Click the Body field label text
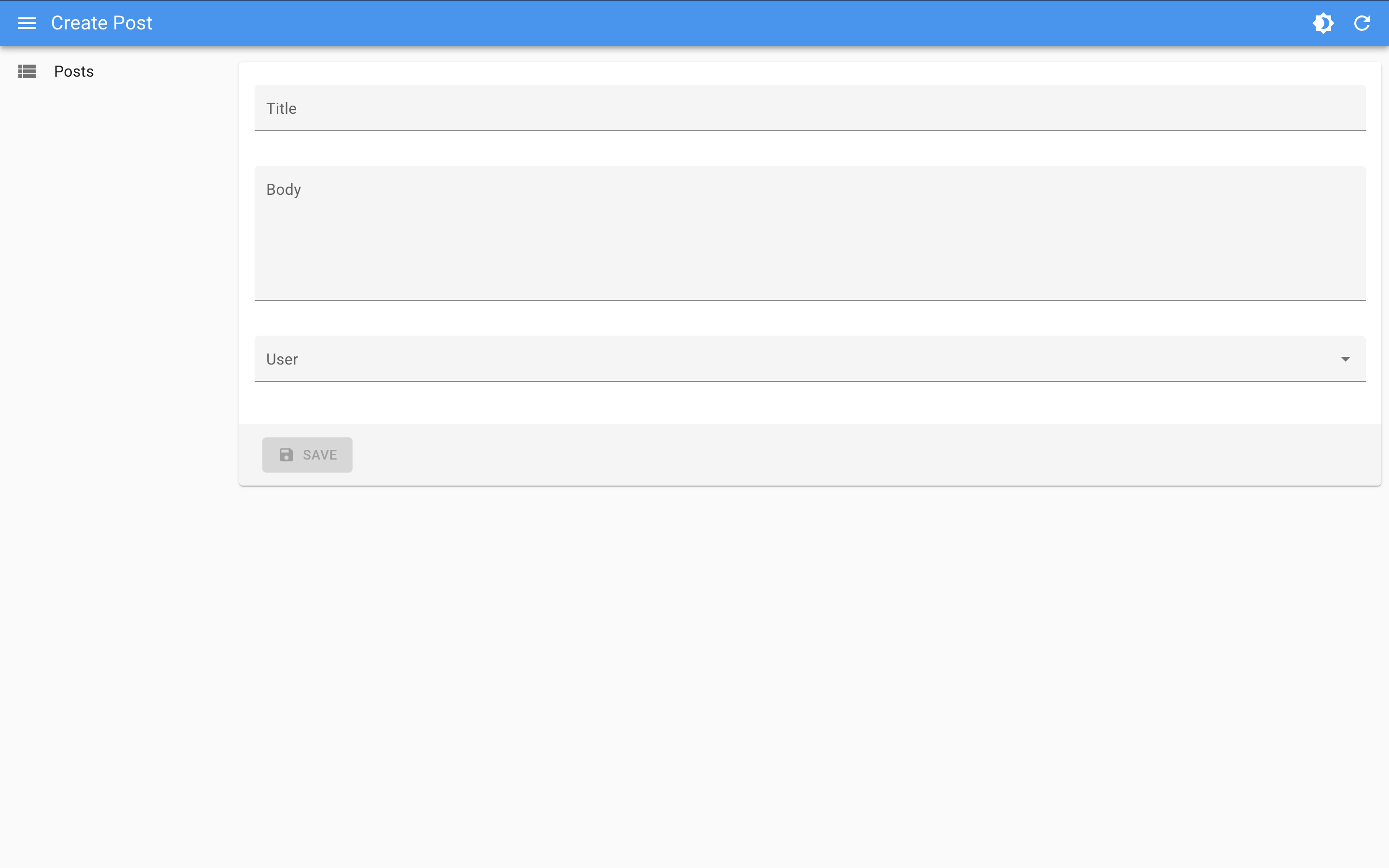 (284, 190)
